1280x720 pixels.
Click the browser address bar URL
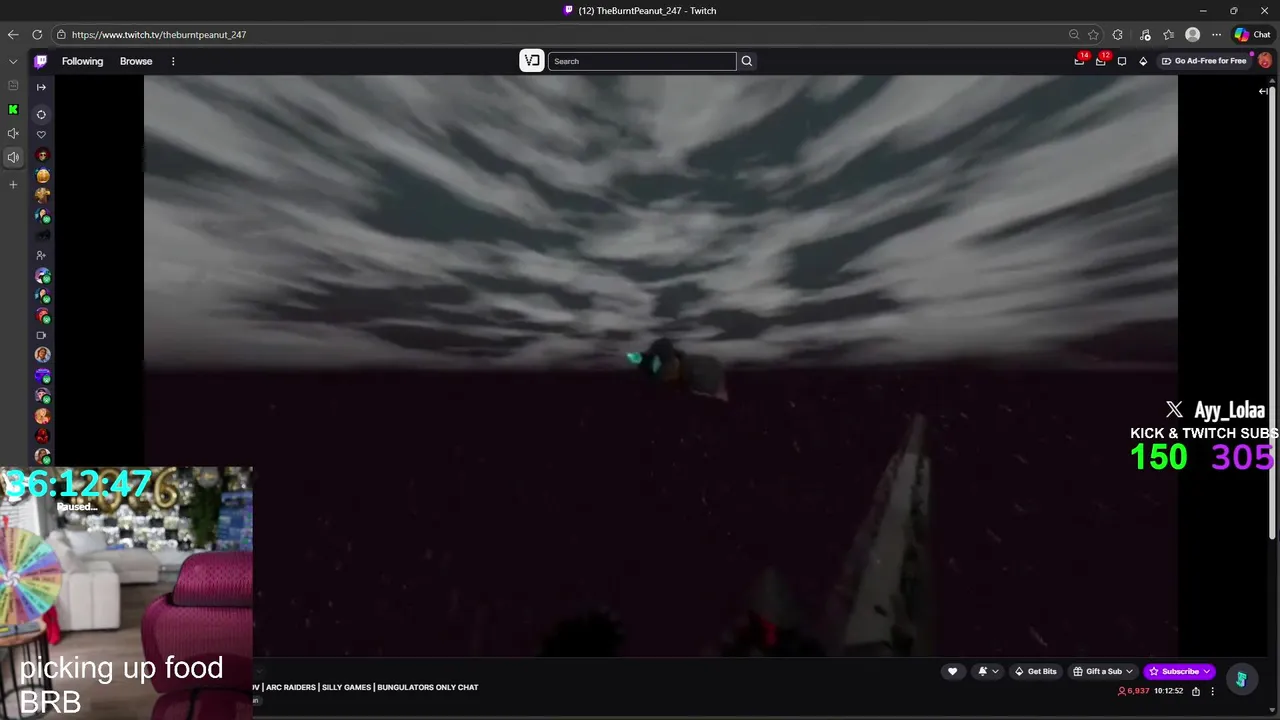159,34
